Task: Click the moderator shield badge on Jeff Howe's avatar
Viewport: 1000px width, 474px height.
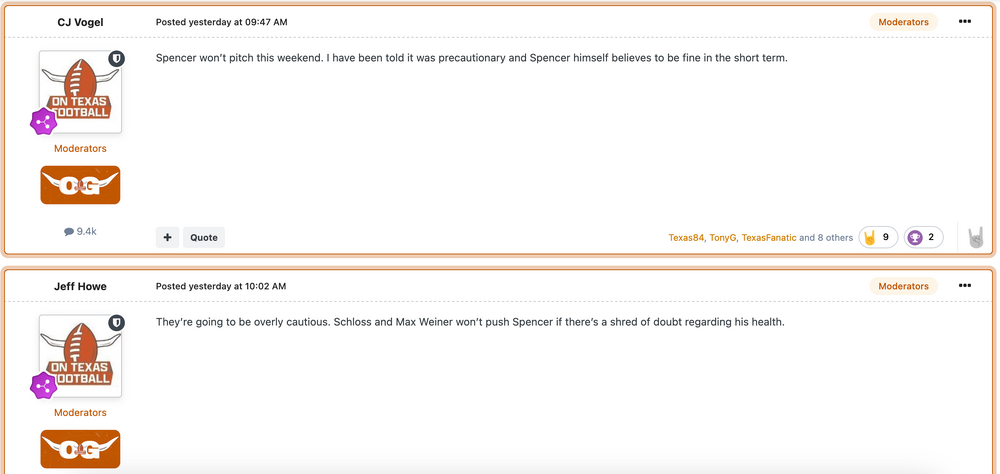Action: click(x=116, y=323)
